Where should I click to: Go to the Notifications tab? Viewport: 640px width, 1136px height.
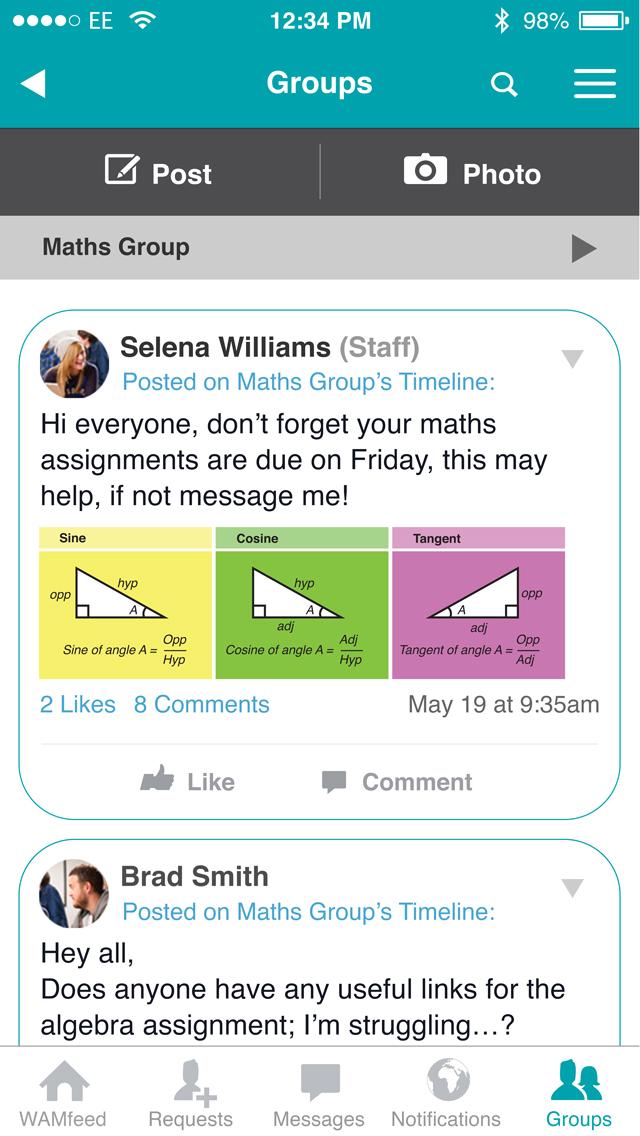[446, 1092]
